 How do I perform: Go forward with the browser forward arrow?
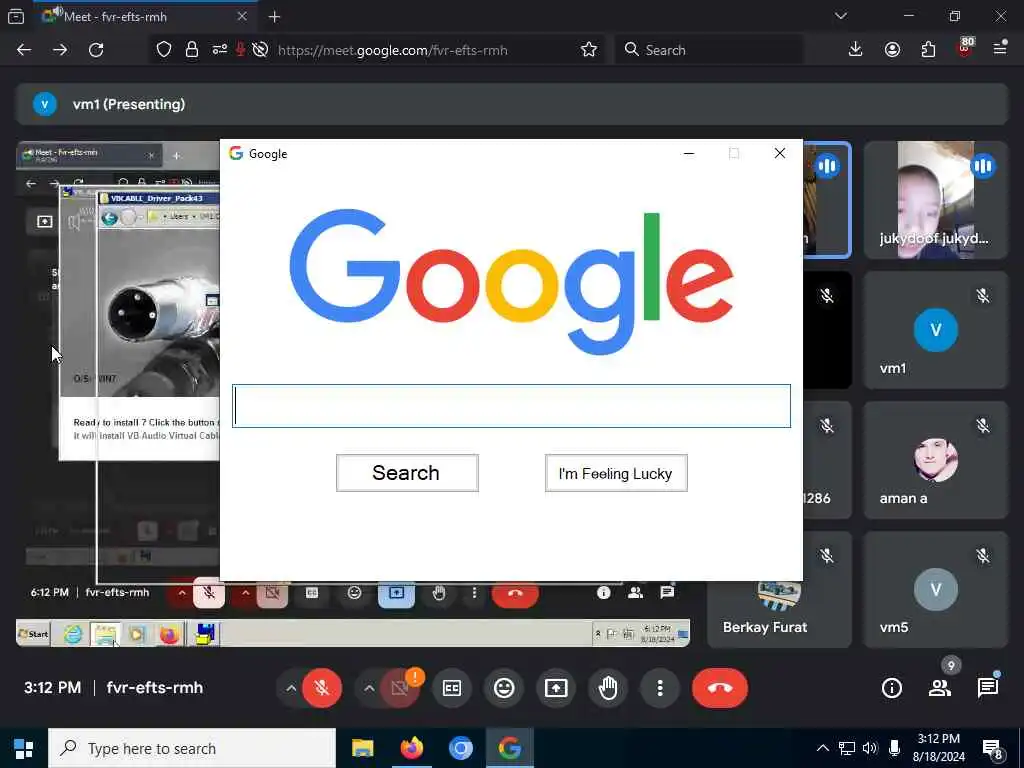click(60, 50)
